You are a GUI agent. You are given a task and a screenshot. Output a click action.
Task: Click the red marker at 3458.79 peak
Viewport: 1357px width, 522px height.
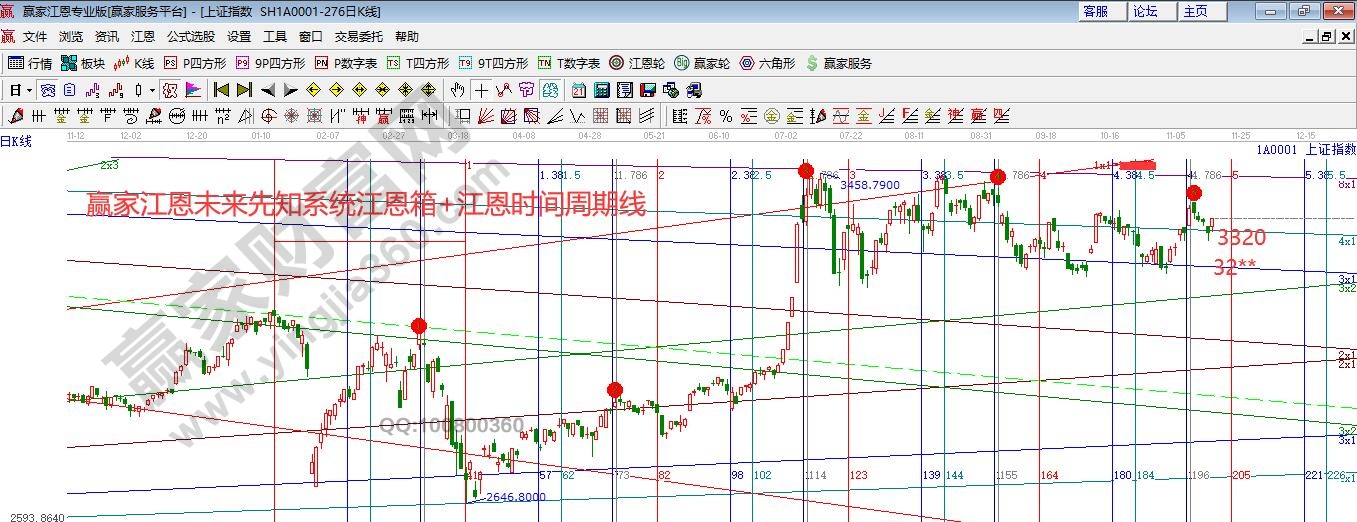[806, 171]
